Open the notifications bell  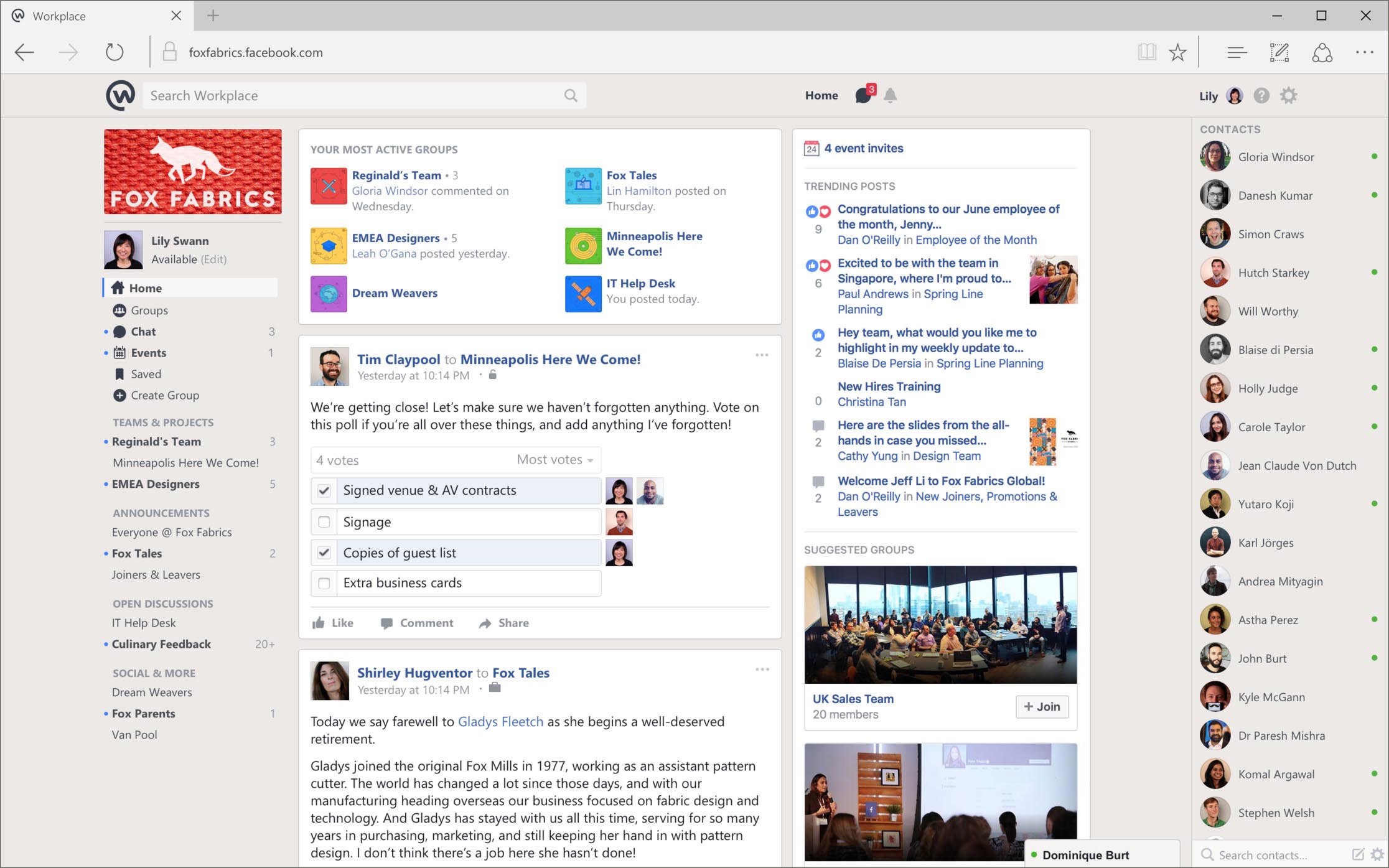(x=891, y=95)
